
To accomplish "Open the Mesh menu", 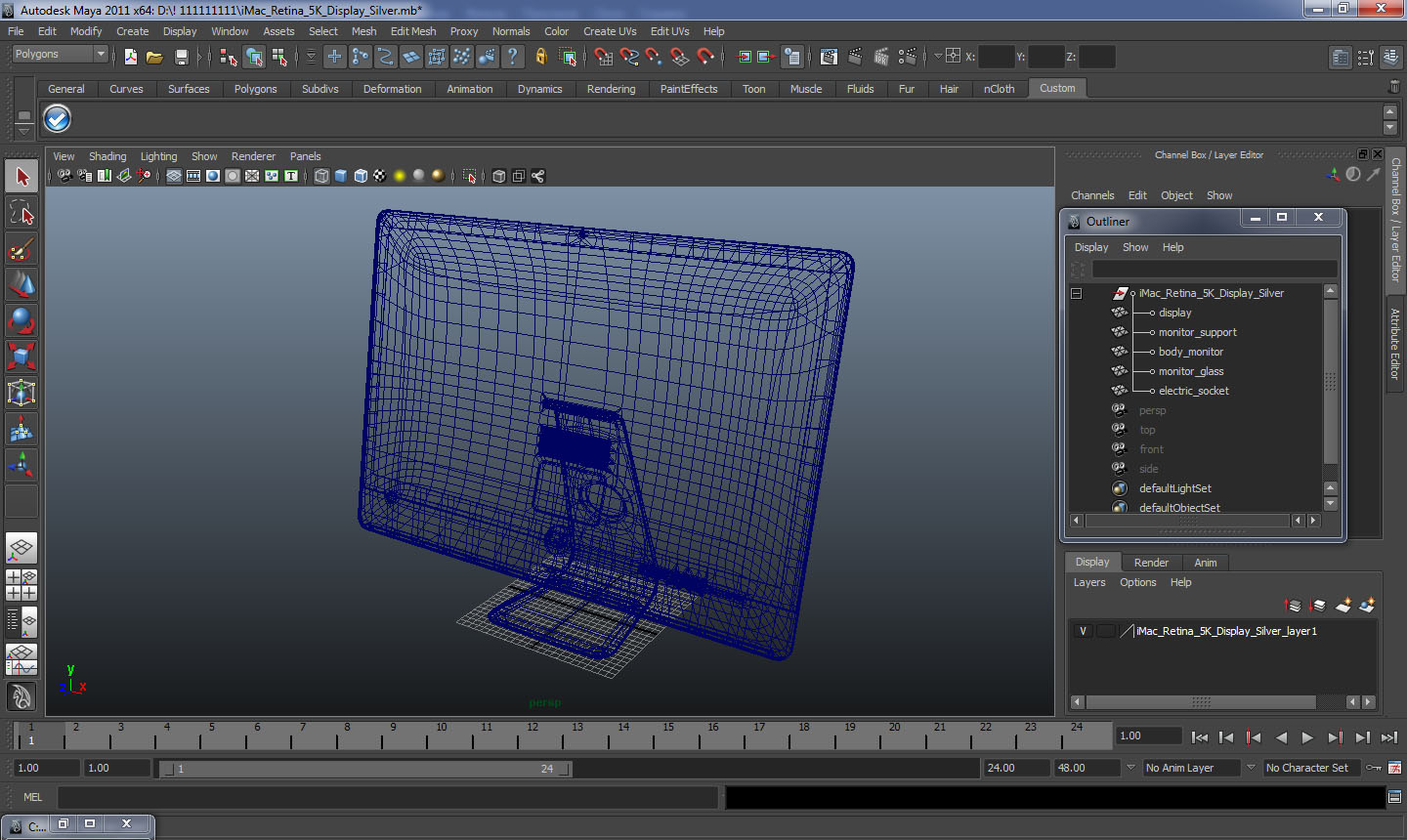I will pos(363,31).
